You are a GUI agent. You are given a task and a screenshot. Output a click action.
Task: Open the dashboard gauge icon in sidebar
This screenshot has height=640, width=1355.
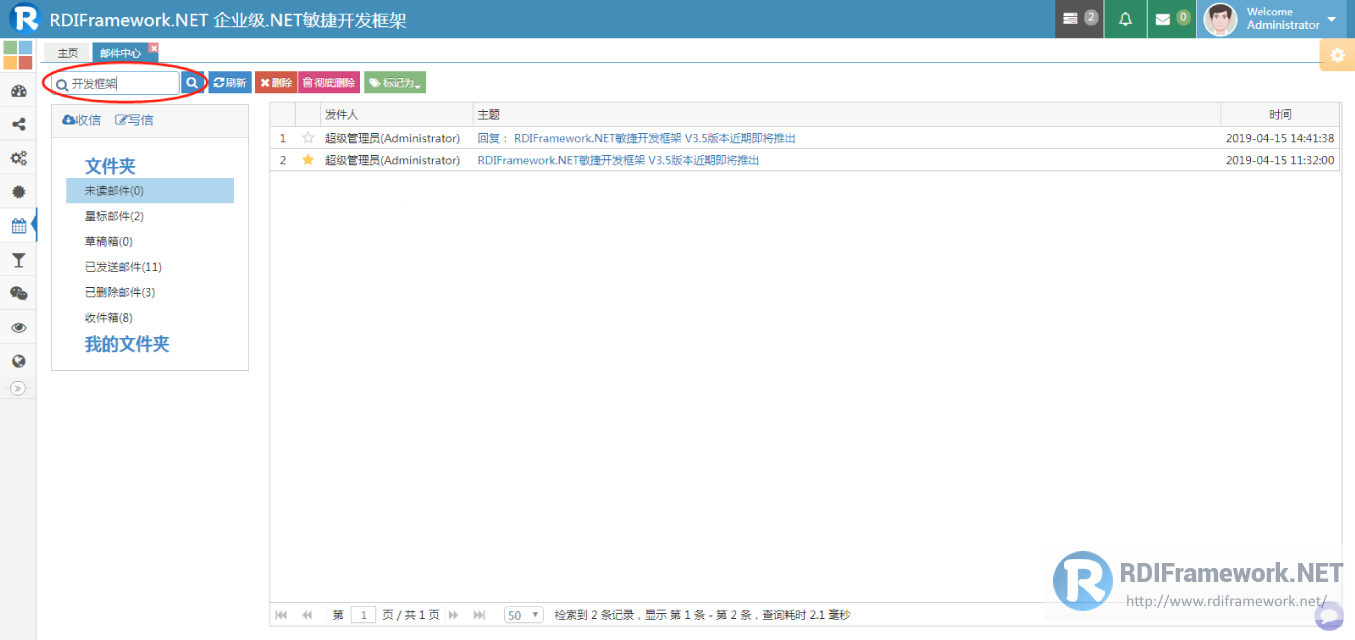[x=18, y=91]
